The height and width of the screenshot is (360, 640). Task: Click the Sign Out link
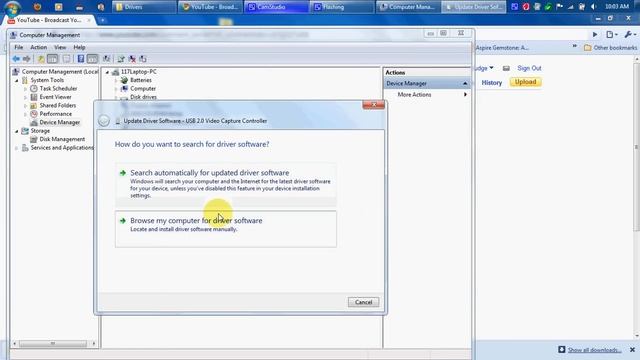529,68
